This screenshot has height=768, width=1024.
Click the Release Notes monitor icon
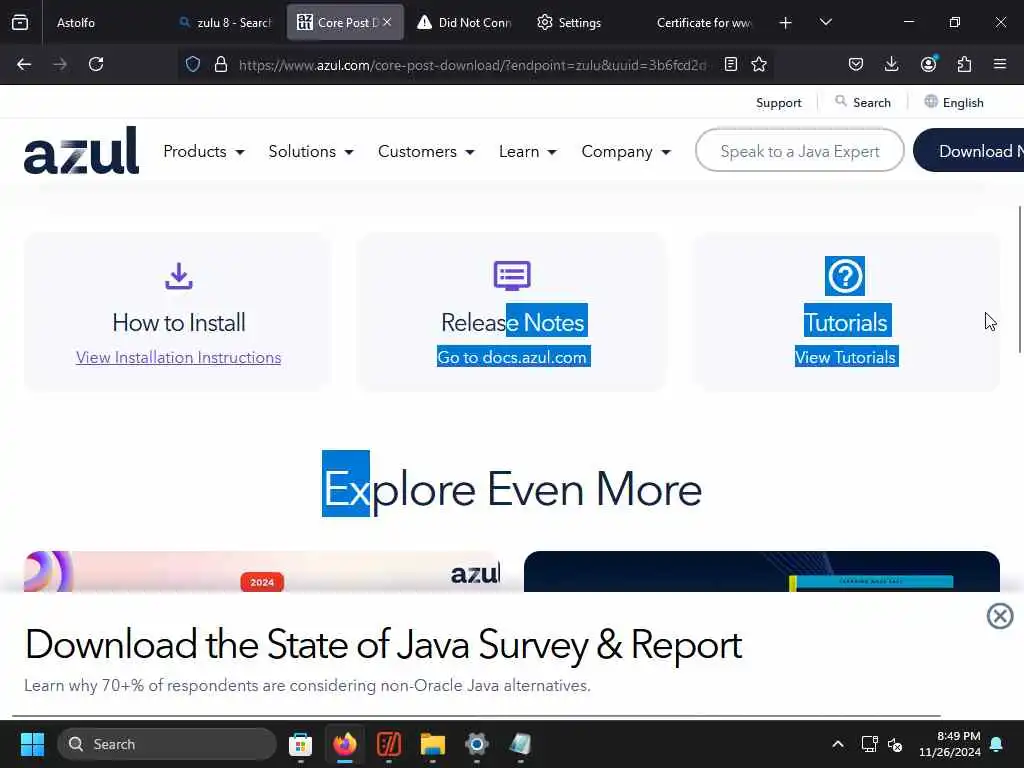tap(512, 276)
